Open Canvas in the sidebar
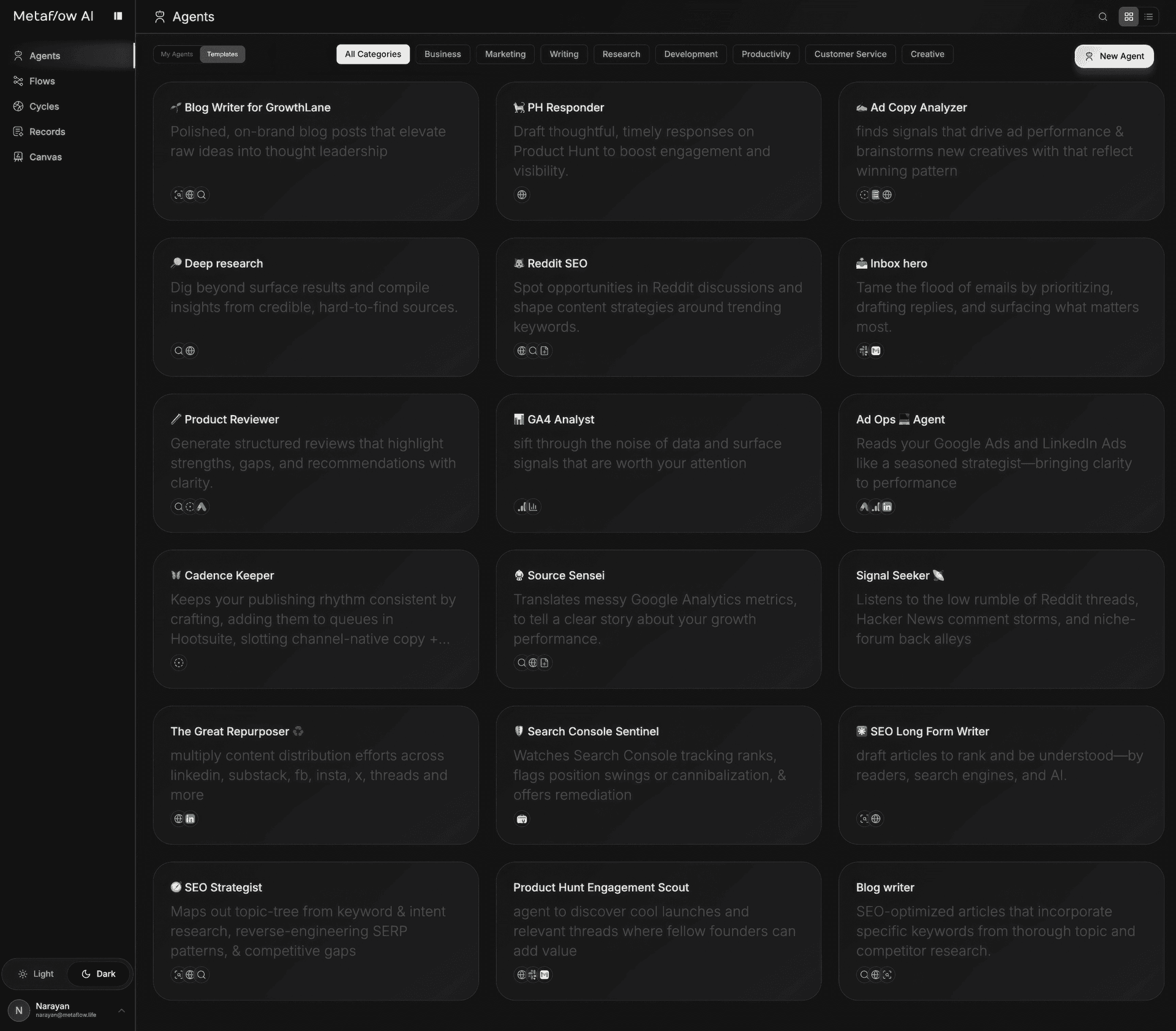The width and height of the screenshot is (1176, 1031). [x=67, y=157]
